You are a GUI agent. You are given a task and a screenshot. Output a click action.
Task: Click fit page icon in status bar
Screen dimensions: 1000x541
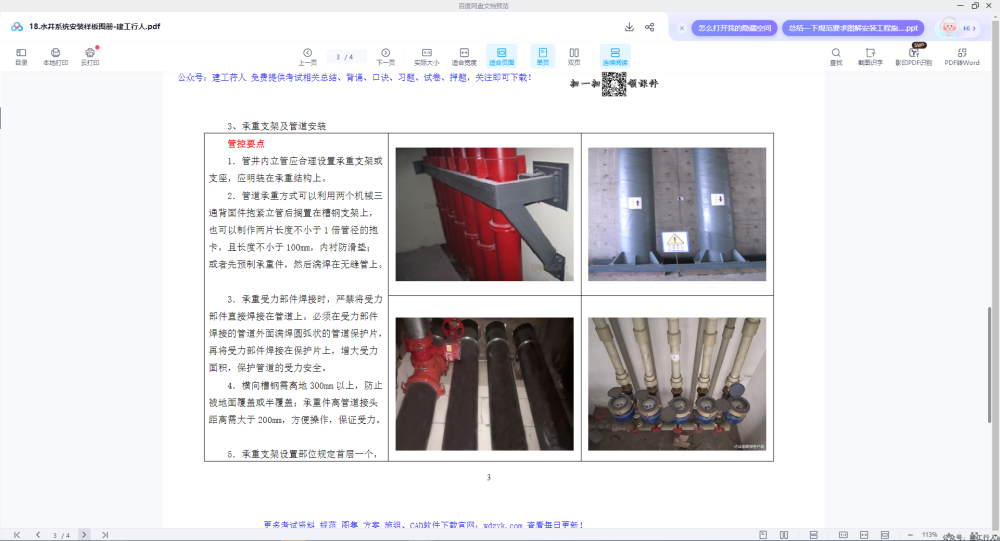click(x=885, y=535)
